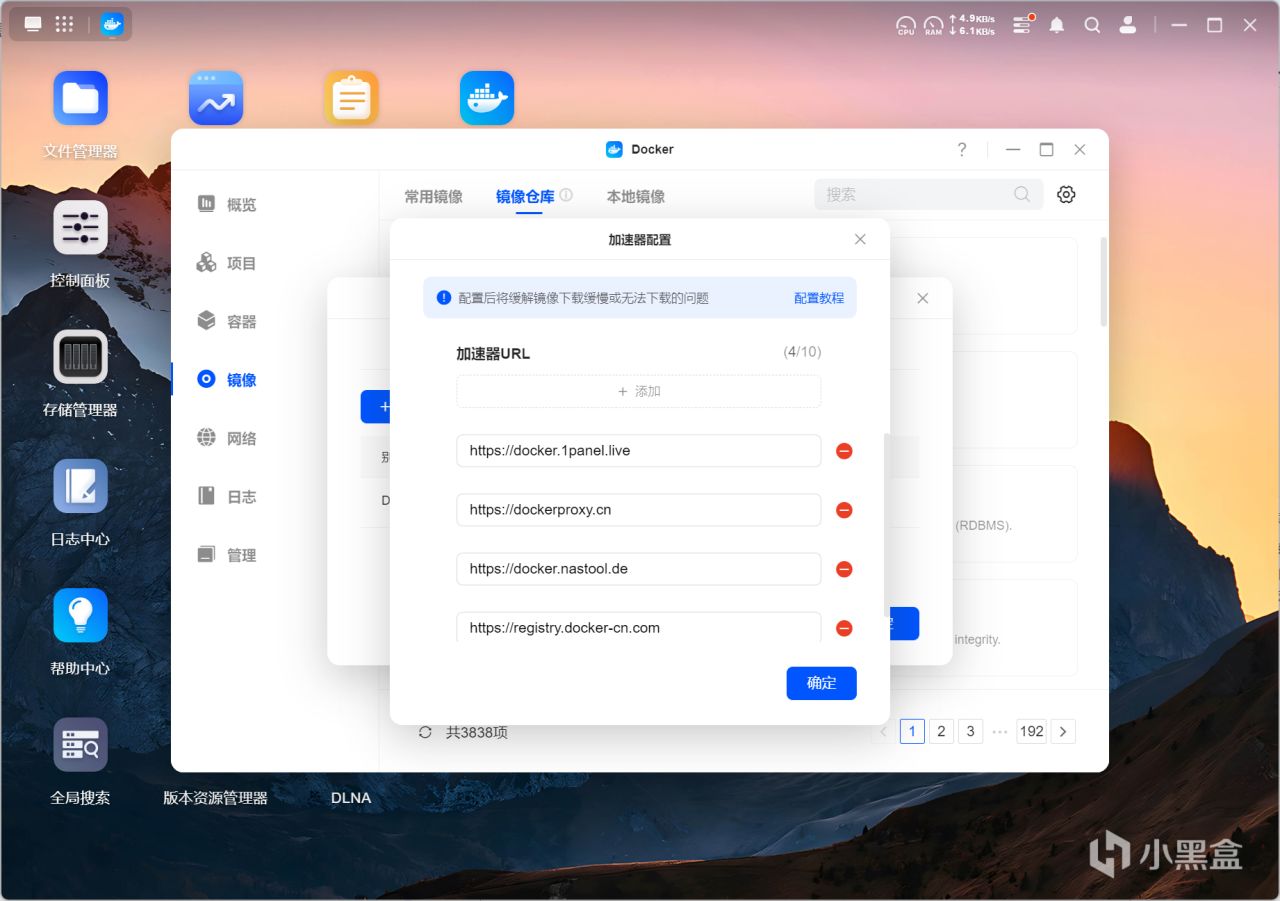Open the notifications bell
Screen dimensions: 1280x901
coord(1057,25)
